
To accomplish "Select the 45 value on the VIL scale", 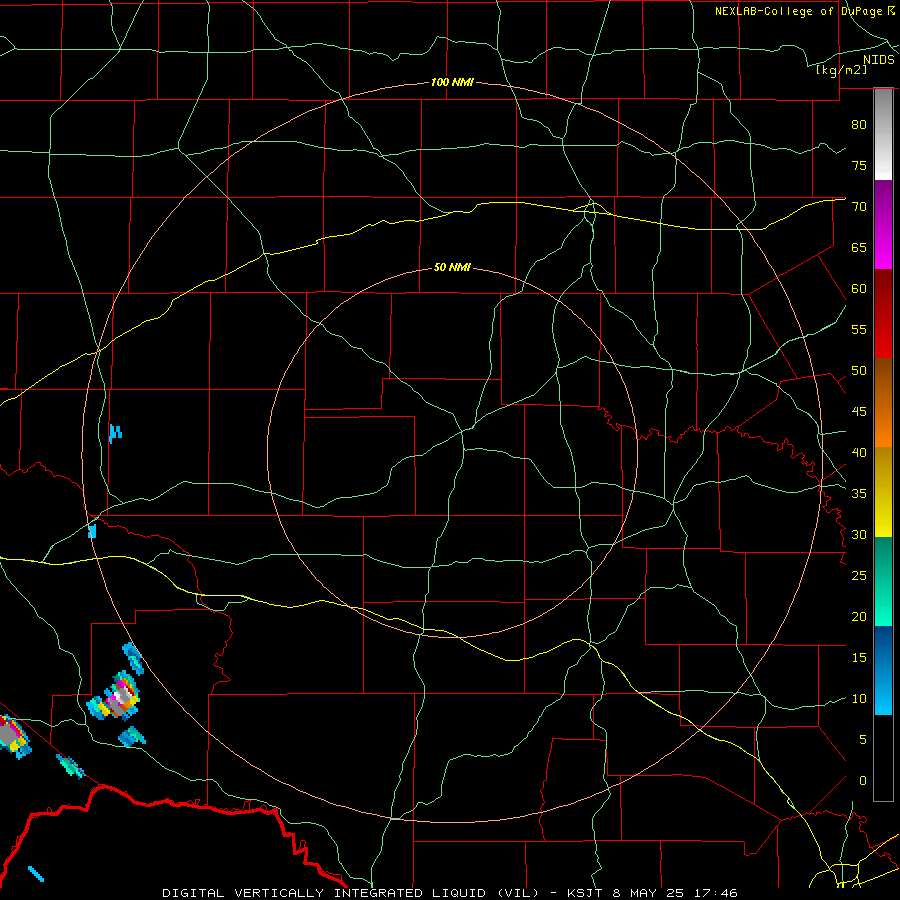I will 859,412.
